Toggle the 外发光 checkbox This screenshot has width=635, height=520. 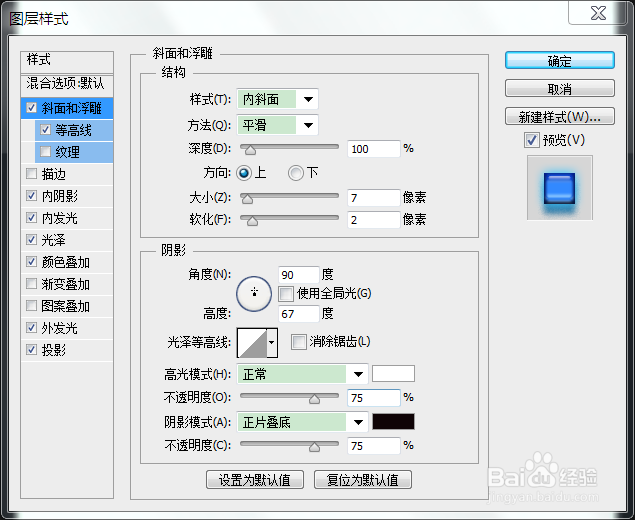[31, 327]
